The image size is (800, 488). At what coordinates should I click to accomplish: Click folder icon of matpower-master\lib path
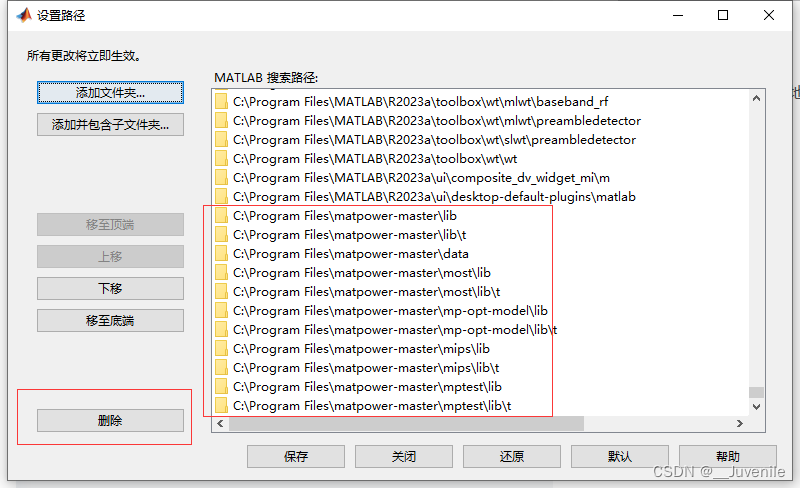tap(221, 215)
